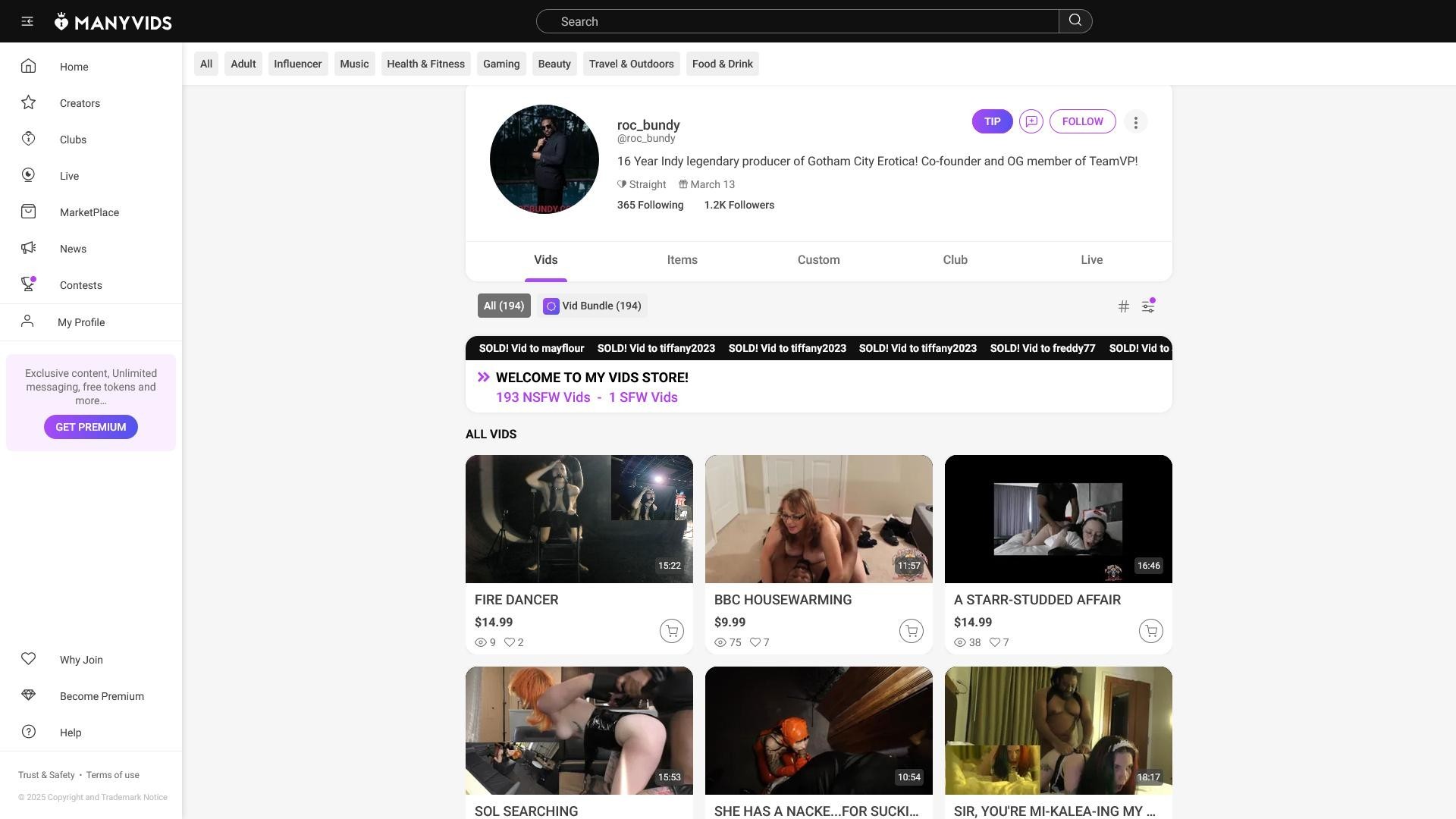
Task: Add BBC HOUSEWARMING to cart
Action: click(911, 631)
